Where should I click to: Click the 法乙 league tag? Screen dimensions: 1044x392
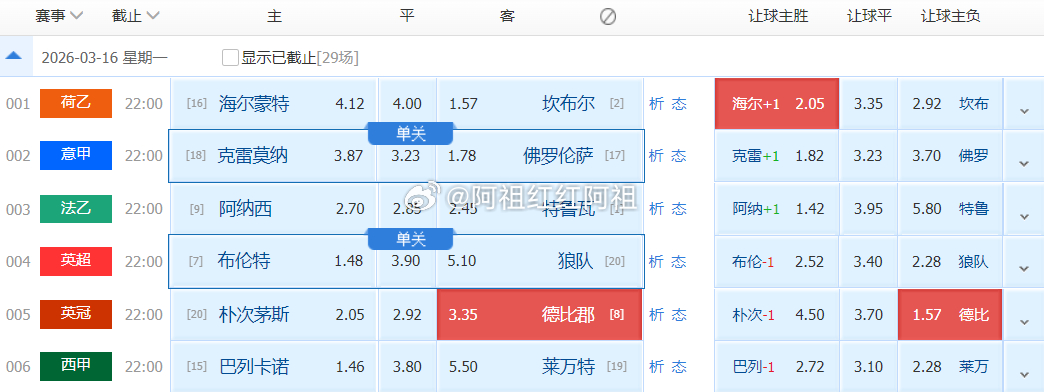[76, 208]
